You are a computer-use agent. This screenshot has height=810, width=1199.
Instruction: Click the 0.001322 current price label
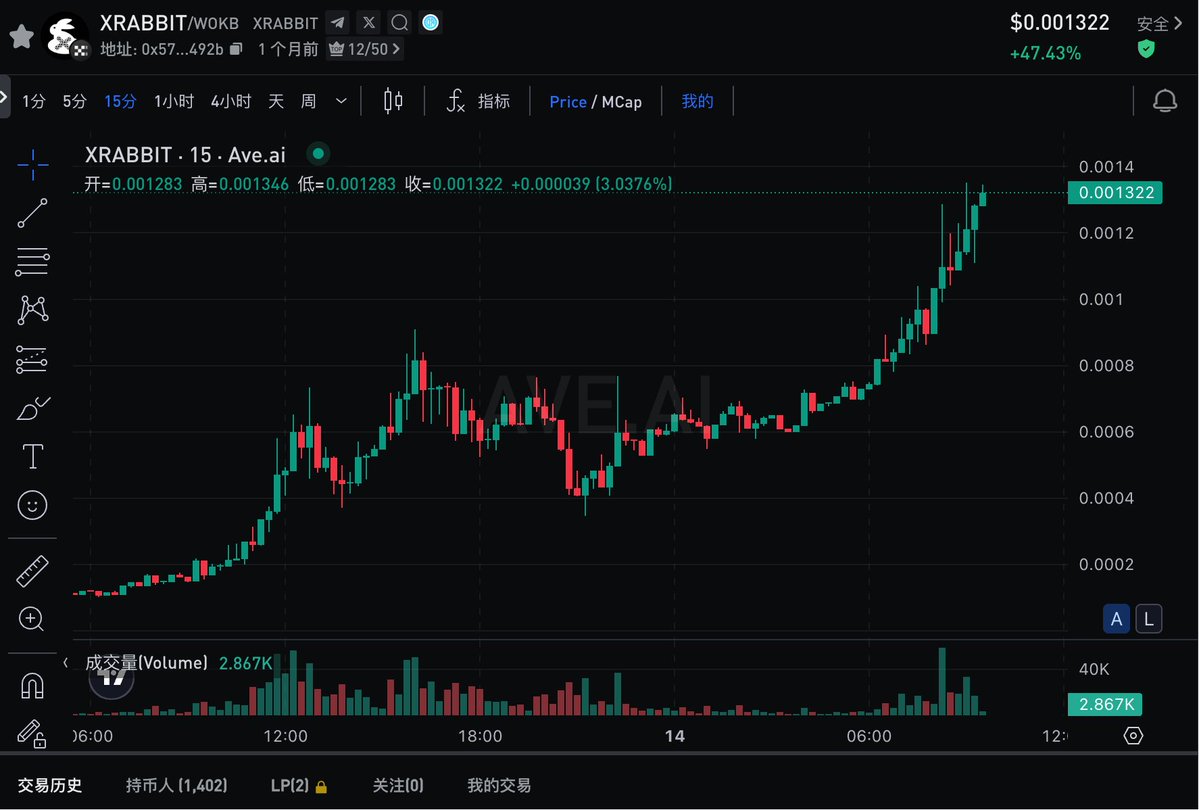1116,193
